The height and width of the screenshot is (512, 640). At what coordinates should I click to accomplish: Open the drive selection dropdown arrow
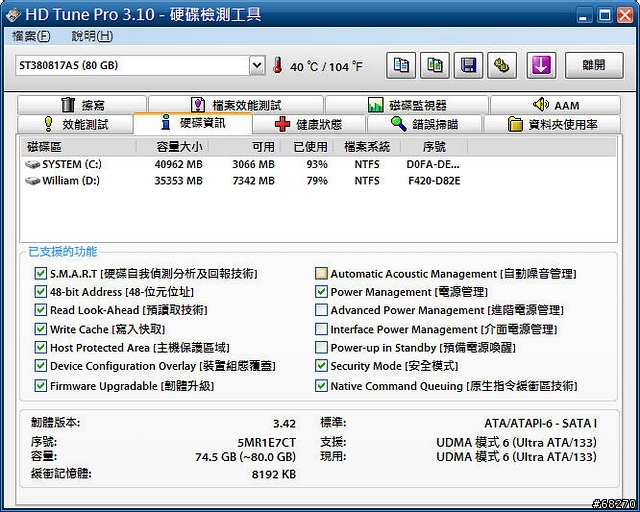[x=257, y=65]
